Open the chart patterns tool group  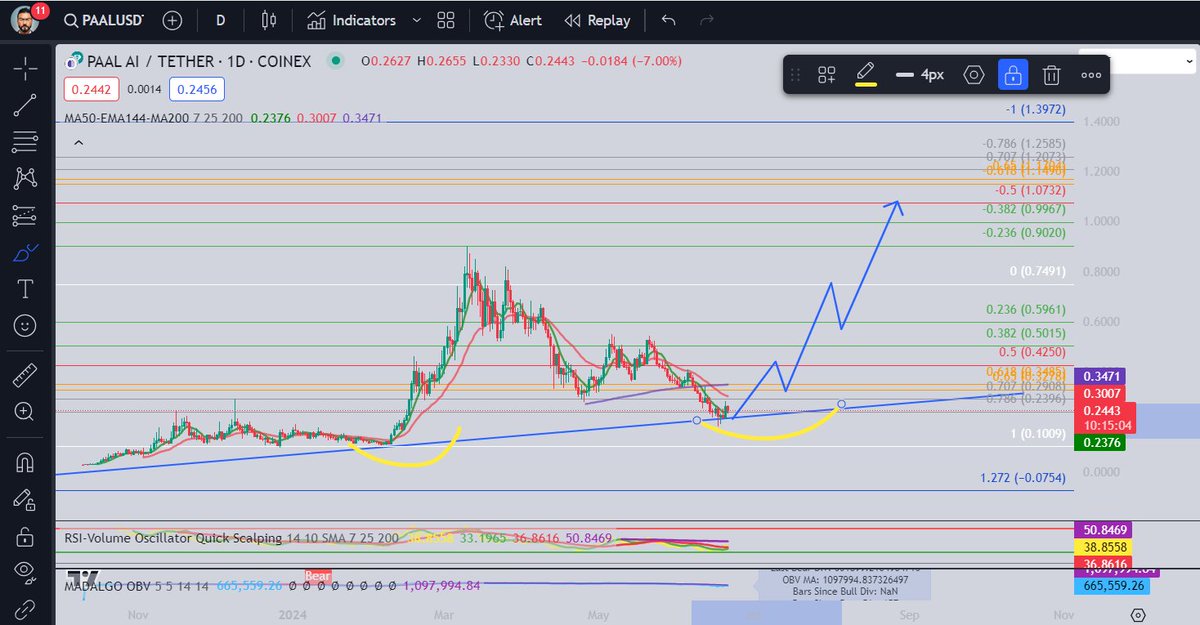coord(26,179)
